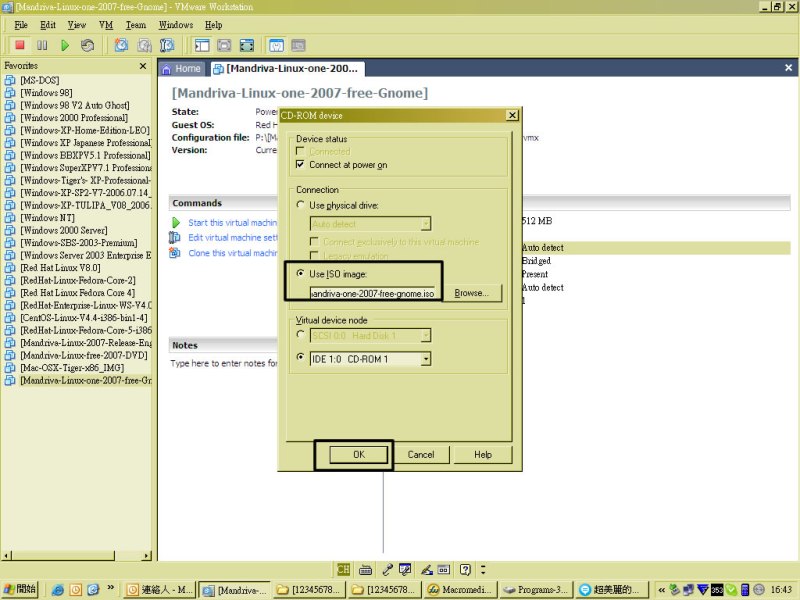Viewport: 800px width, 600px height.
Task: Select the SCSI virtual device node radio button
Action: pos(301,335)
